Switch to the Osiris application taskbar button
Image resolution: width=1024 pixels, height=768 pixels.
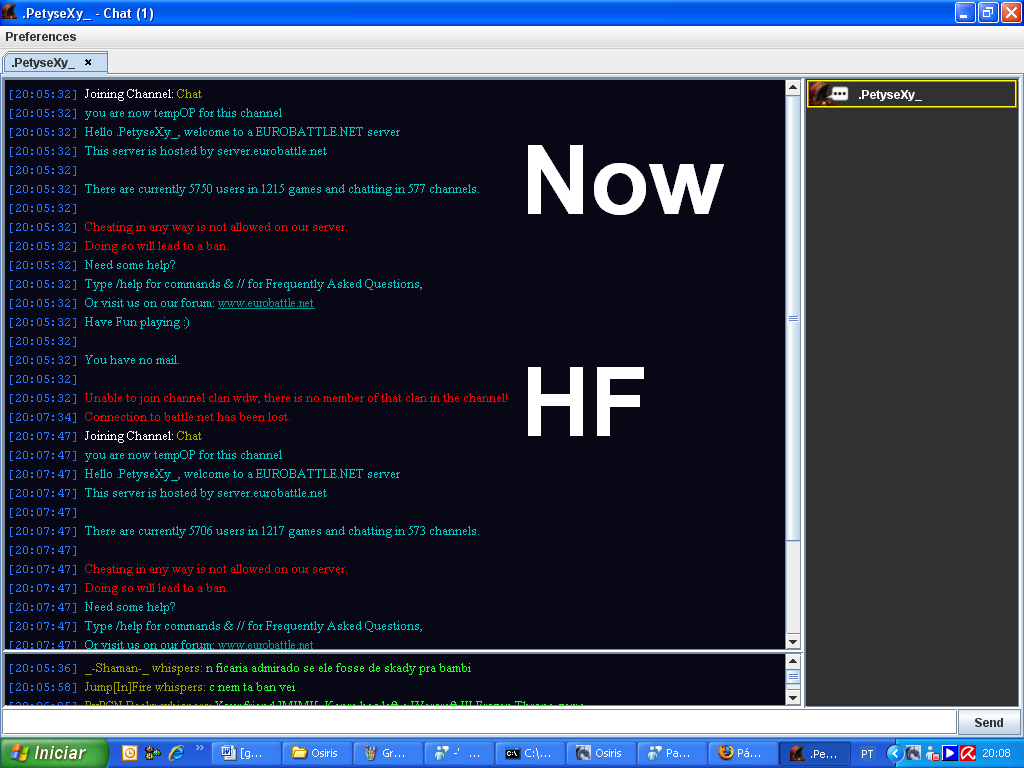tap(603, 754)
